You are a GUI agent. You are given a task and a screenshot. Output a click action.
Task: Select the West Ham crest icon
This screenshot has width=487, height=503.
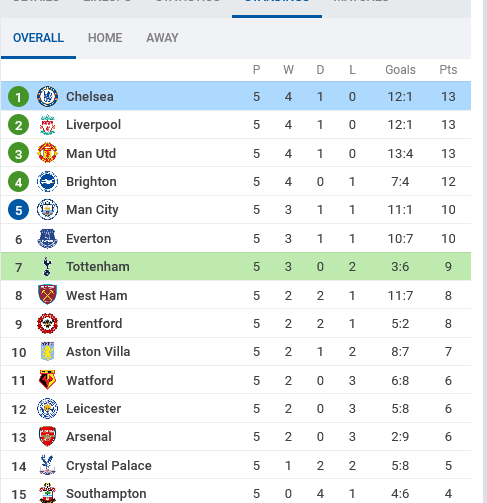[47, 295]
